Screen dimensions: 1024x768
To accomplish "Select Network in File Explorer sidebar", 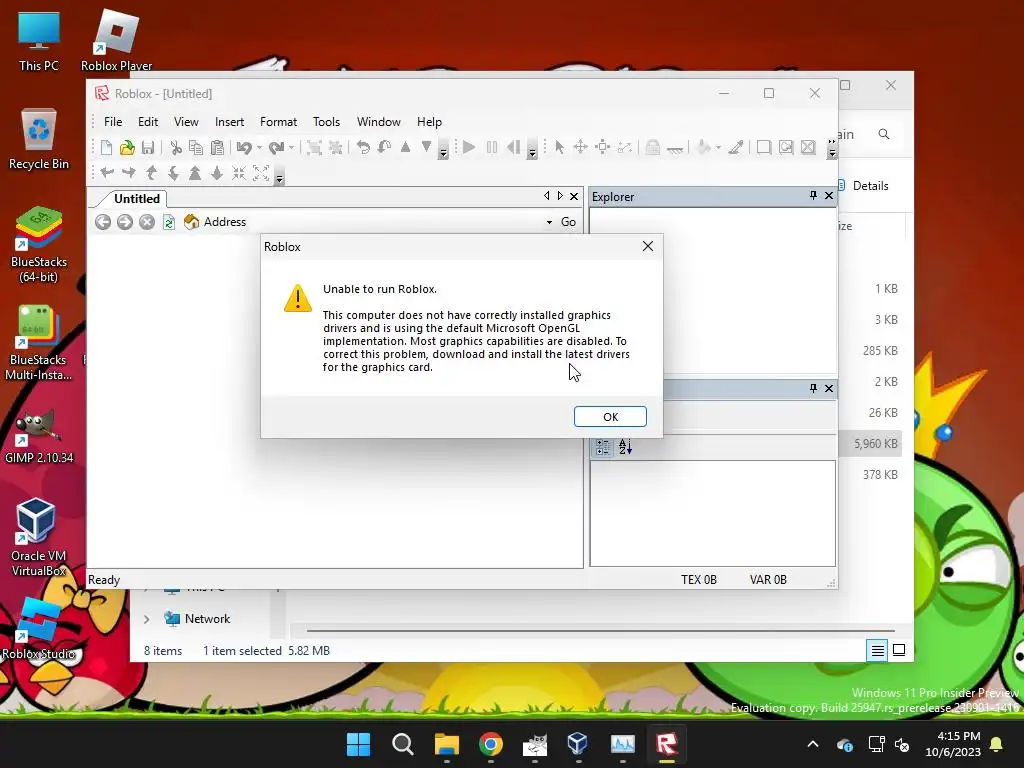I will click(207, 618).
